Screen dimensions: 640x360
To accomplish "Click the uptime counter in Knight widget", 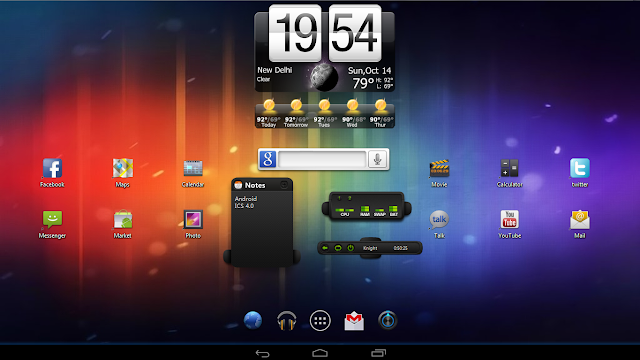I will click(400, 248).
